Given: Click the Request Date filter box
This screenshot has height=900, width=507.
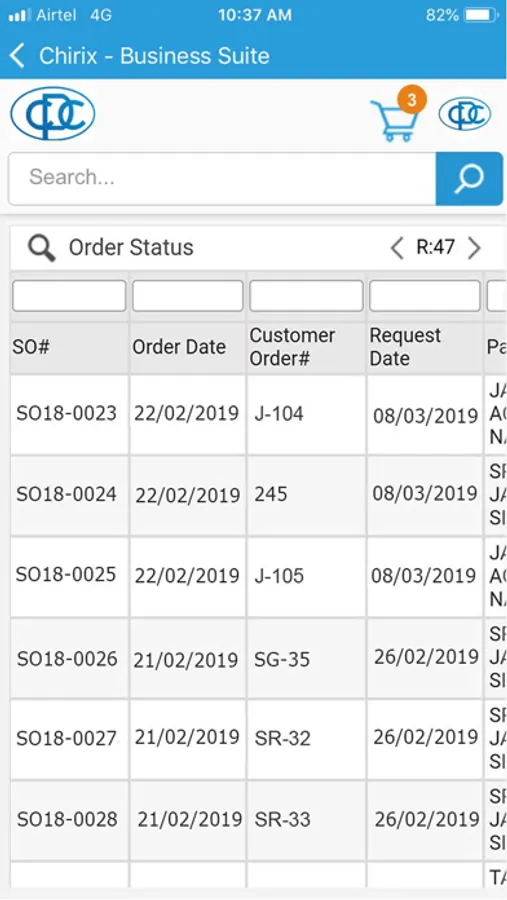Looking at the screenshot, I should click(425, 296).
